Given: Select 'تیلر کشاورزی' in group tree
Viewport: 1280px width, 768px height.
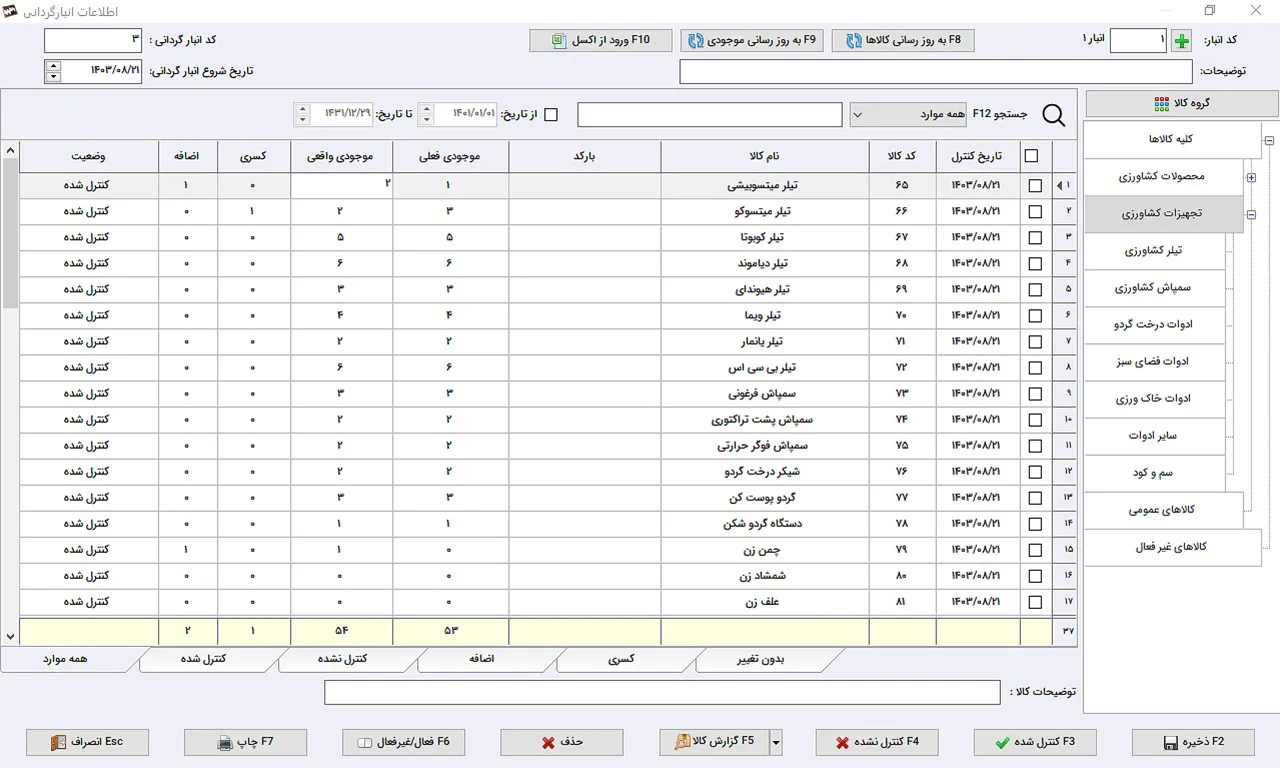Looking at the screenshot, I should coord(1155,251).
